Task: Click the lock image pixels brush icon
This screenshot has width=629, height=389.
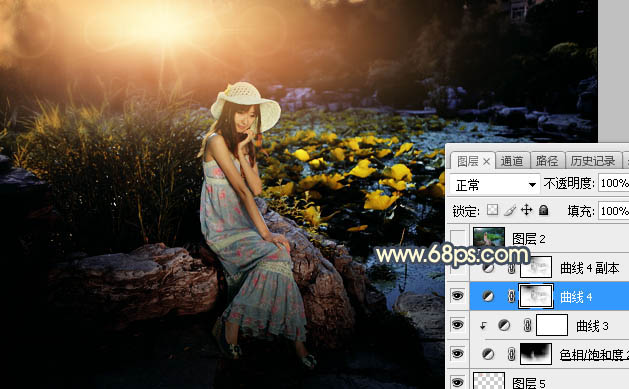Action: [x=509, y=210]
